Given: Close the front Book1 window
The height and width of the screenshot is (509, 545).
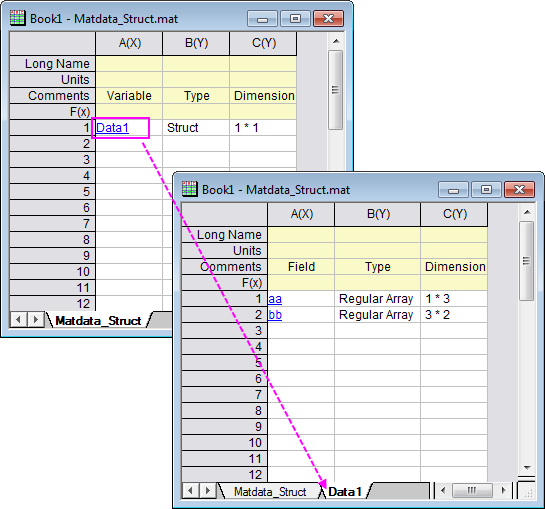Looking at the screenshot, I should click(519, 190).
